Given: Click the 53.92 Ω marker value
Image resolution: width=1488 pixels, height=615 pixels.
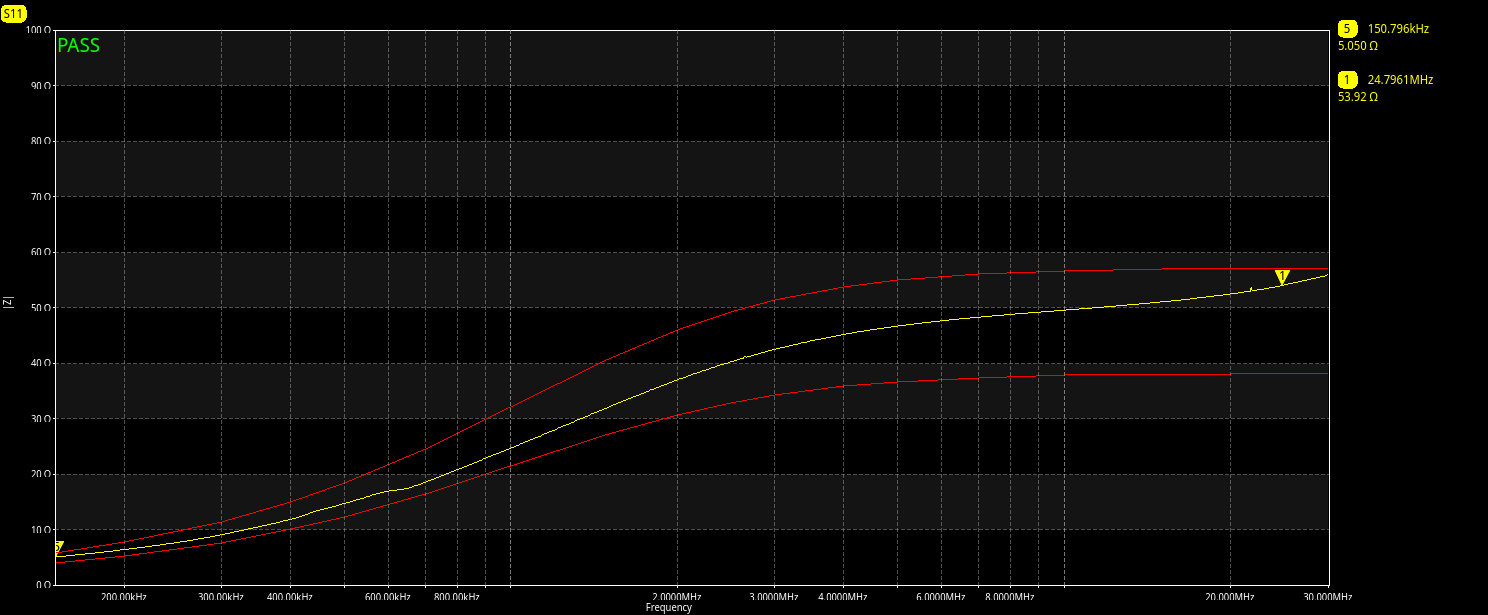Looking at the screenshot, I should pos(1358,97).
